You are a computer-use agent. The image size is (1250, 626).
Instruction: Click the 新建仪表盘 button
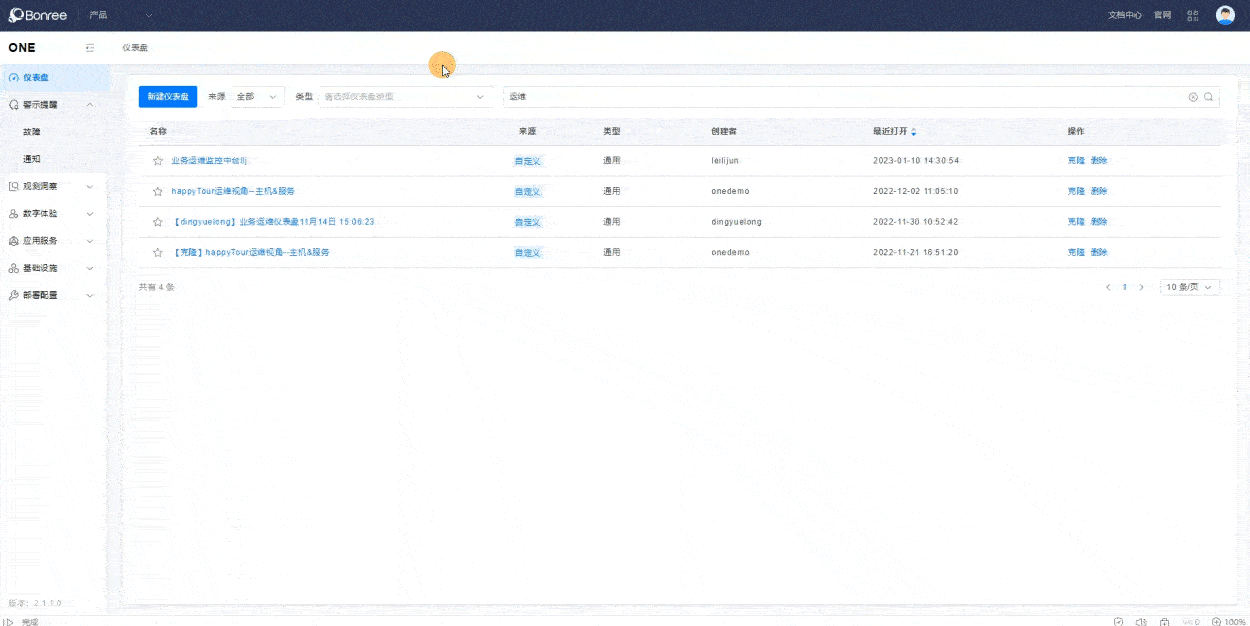168,97
